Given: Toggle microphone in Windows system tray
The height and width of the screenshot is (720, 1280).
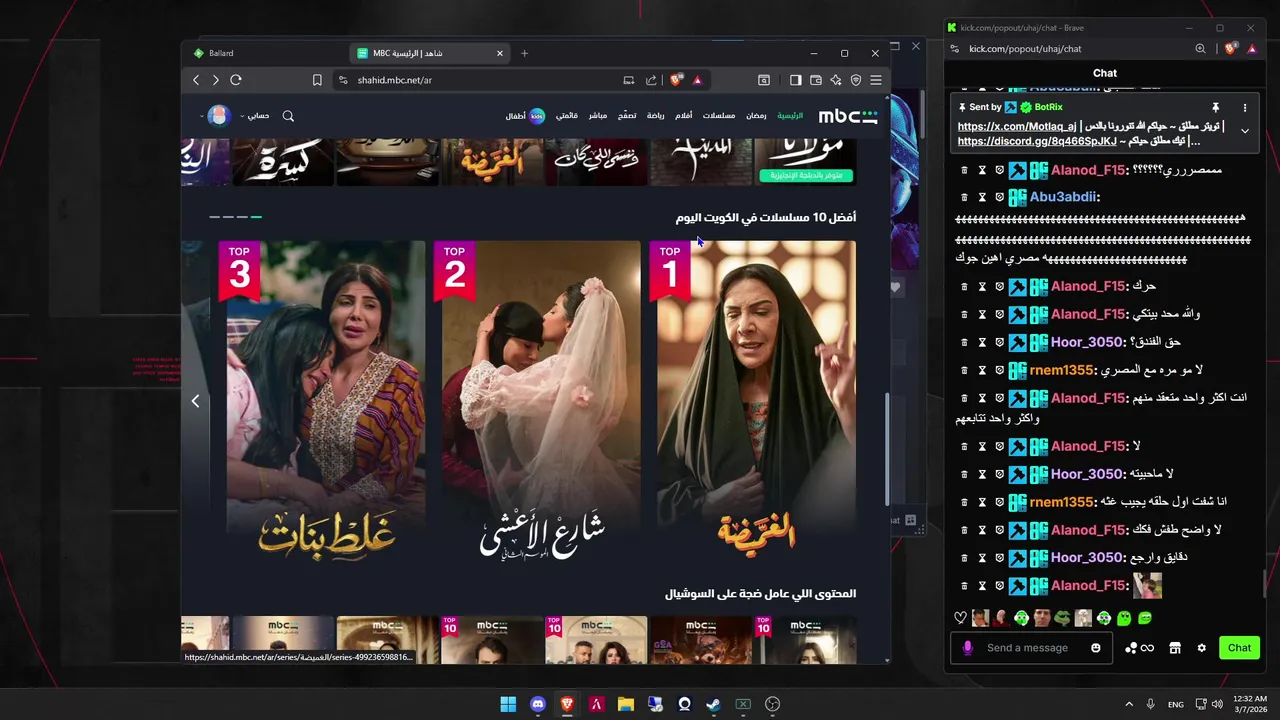Looking at the screenshot, I should point(1150,704).
